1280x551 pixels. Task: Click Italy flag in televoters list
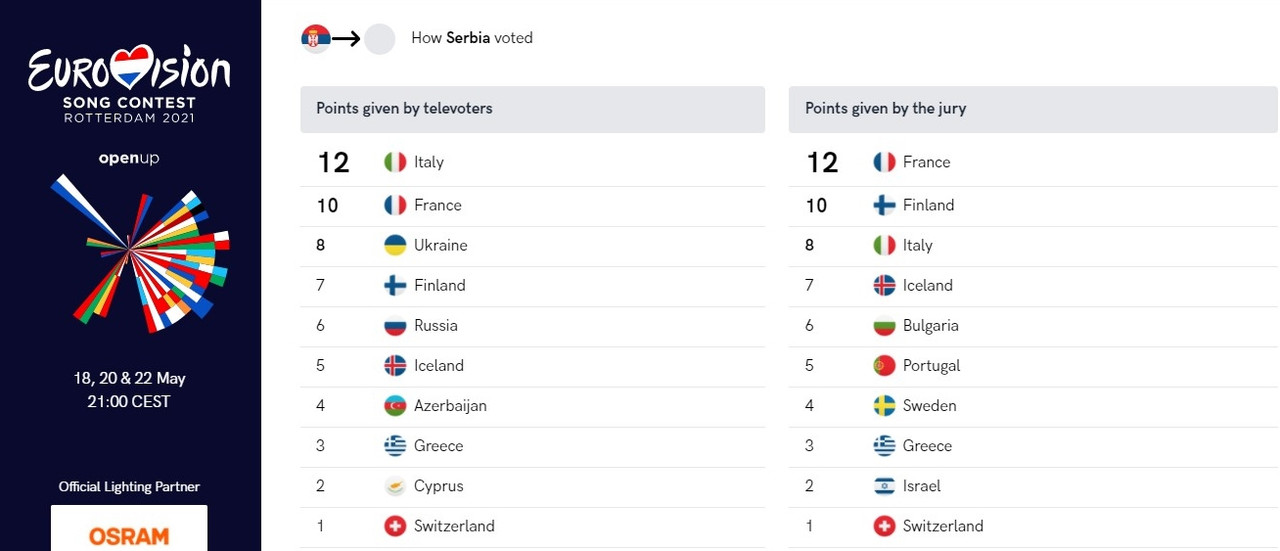point(395,162)
